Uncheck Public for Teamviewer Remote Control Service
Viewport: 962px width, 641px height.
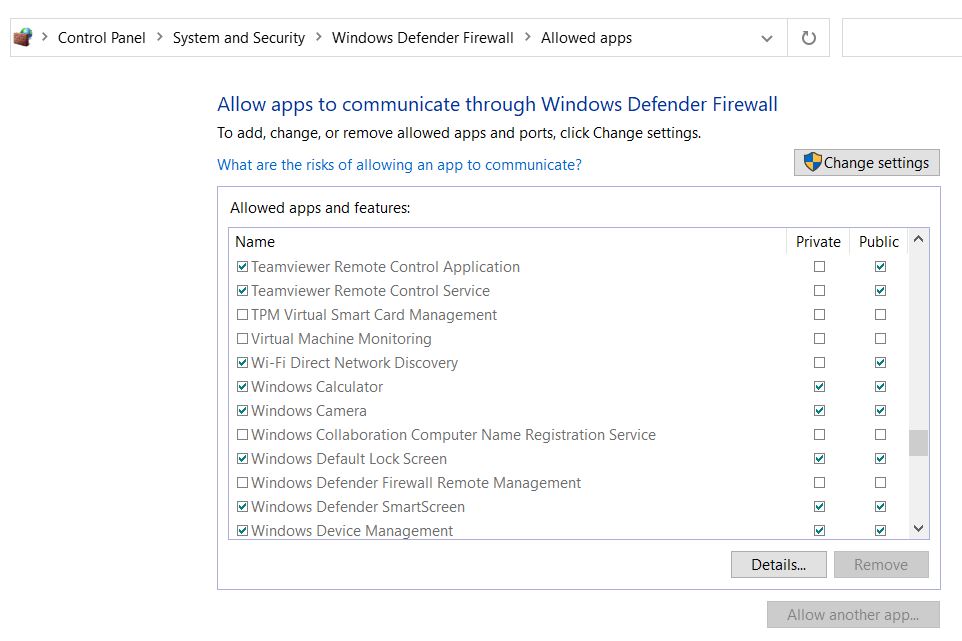880,291
